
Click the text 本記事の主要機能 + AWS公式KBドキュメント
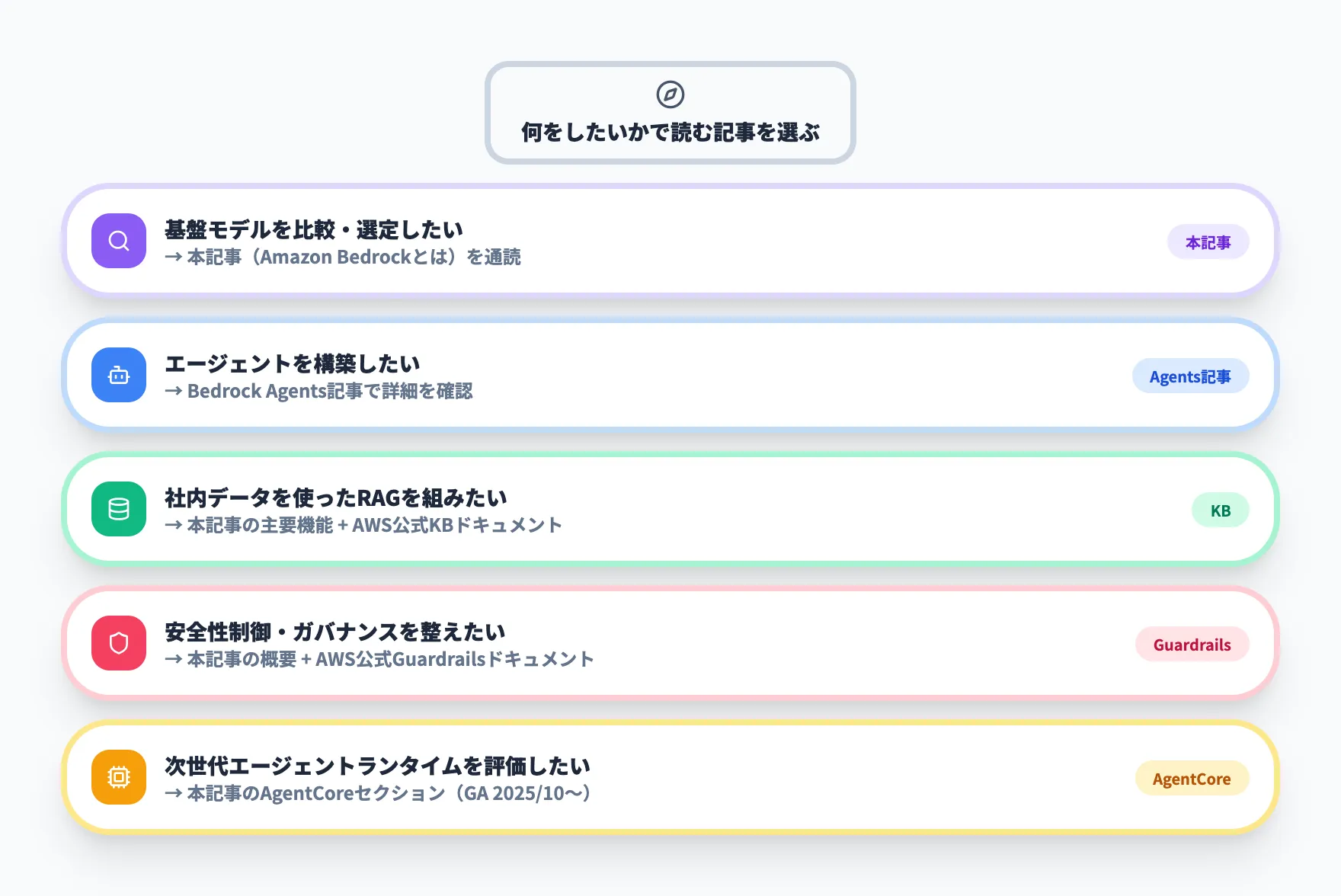tap(374, 526)
